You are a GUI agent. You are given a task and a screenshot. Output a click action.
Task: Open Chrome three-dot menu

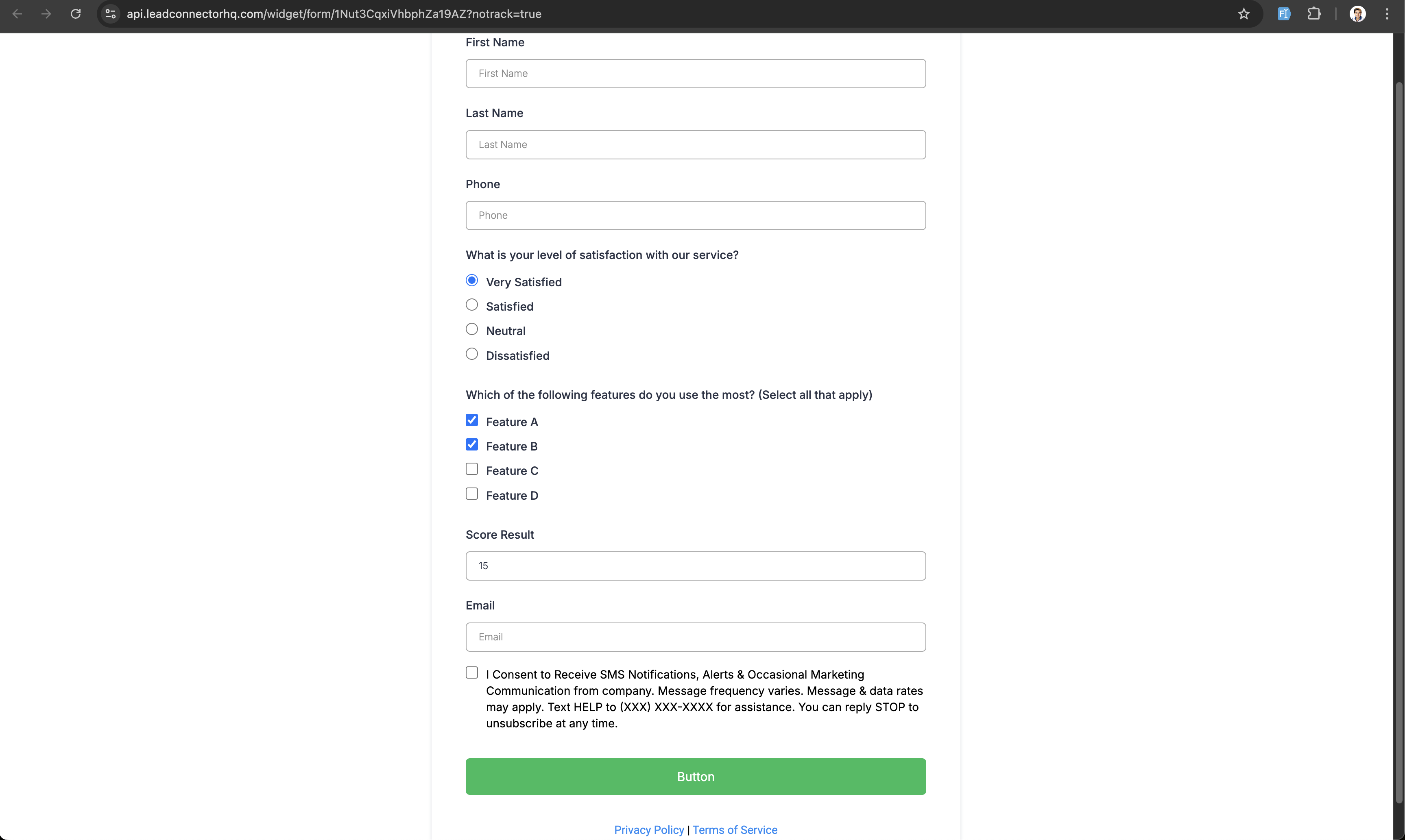pyautogui.click(x=1387, y=13)
